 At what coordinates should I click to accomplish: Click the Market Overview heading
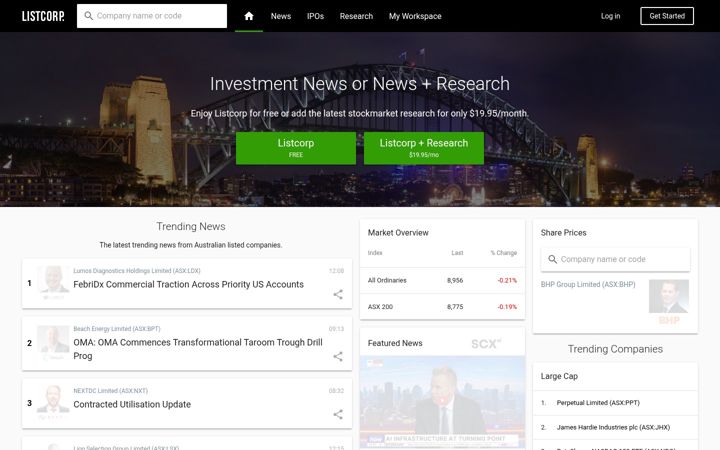398,233
